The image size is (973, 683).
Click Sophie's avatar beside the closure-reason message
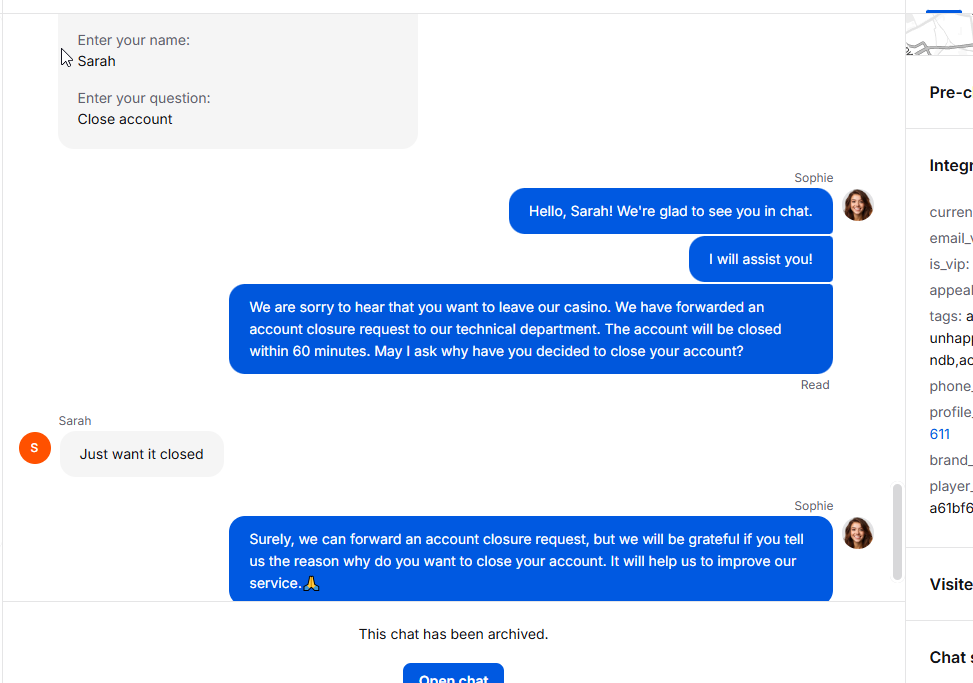click(857, 533)
